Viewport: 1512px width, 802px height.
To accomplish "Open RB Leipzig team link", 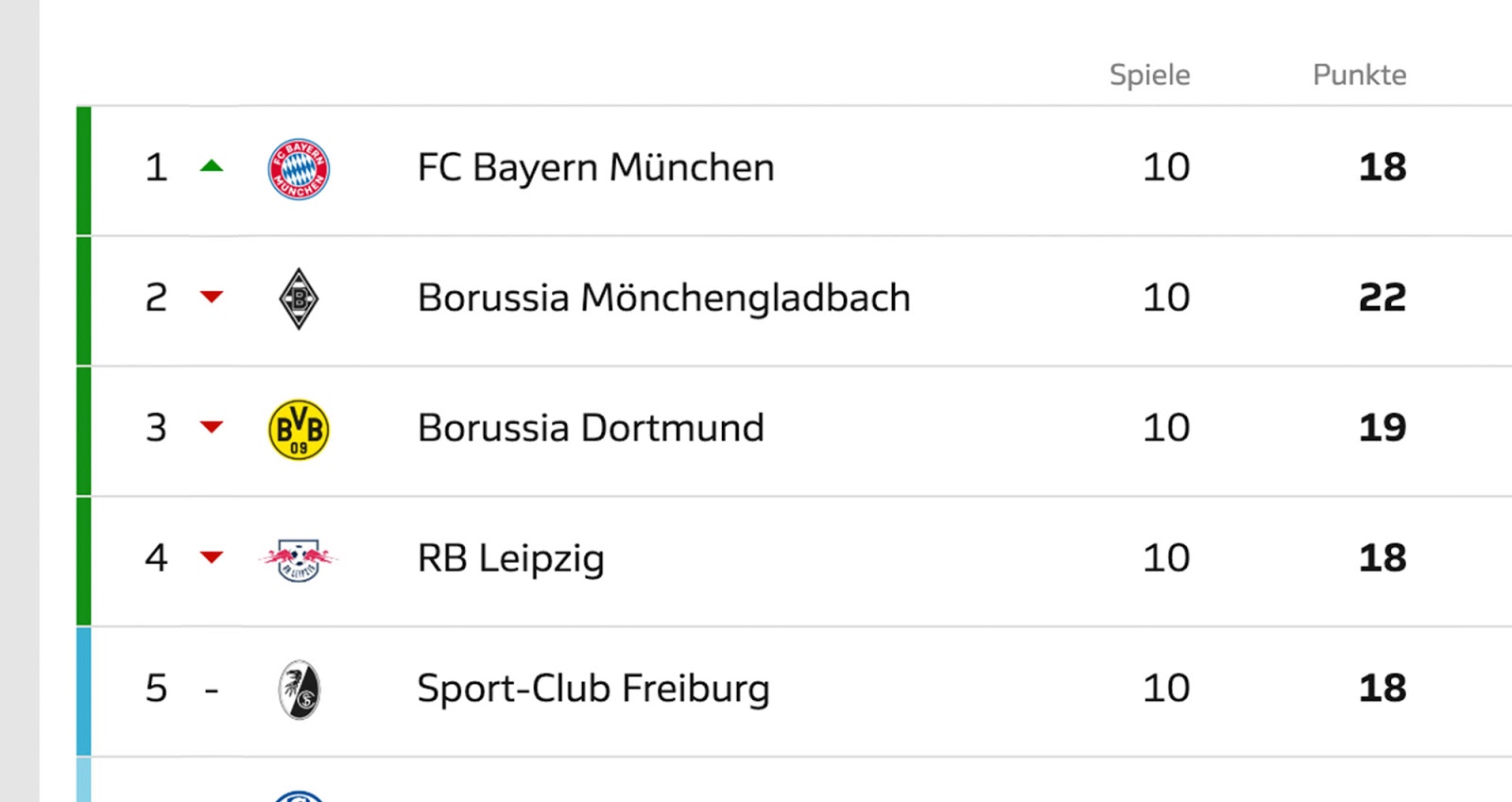I will (510, 558).
